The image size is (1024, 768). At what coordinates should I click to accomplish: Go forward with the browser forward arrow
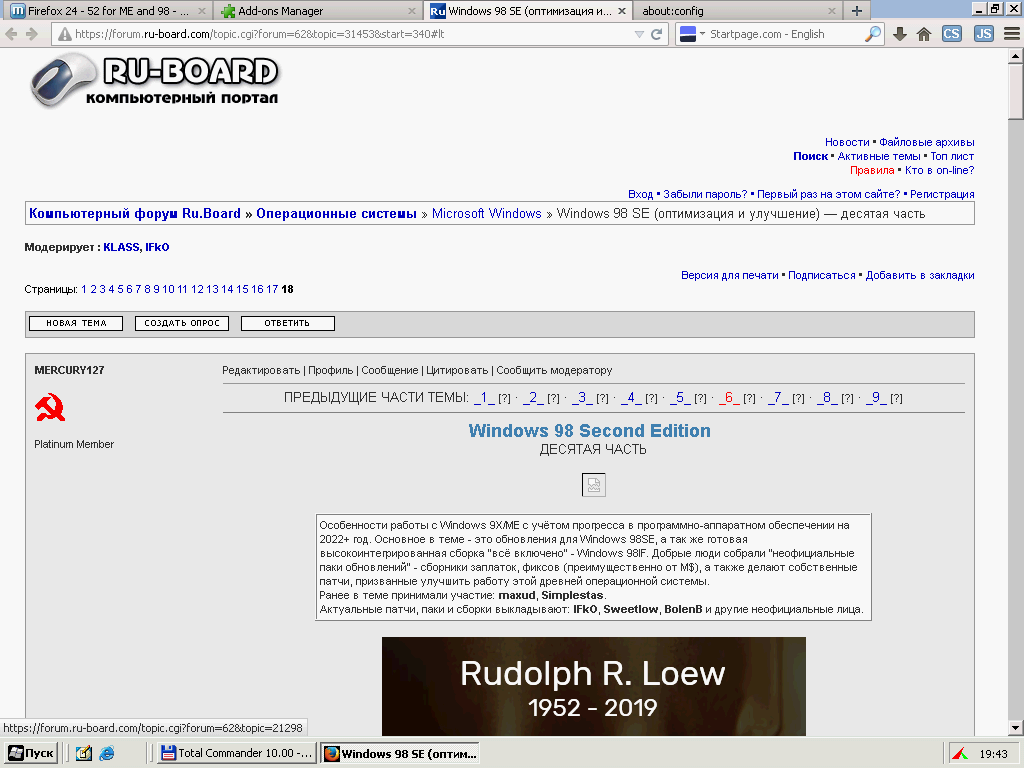(31, 34)
